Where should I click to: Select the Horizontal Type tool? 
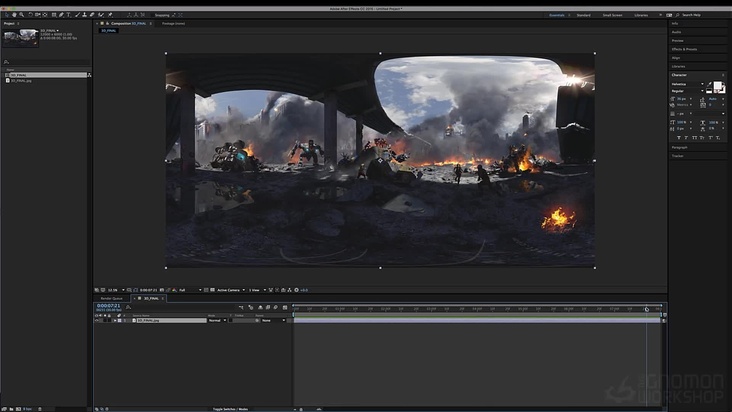point(68,15)
